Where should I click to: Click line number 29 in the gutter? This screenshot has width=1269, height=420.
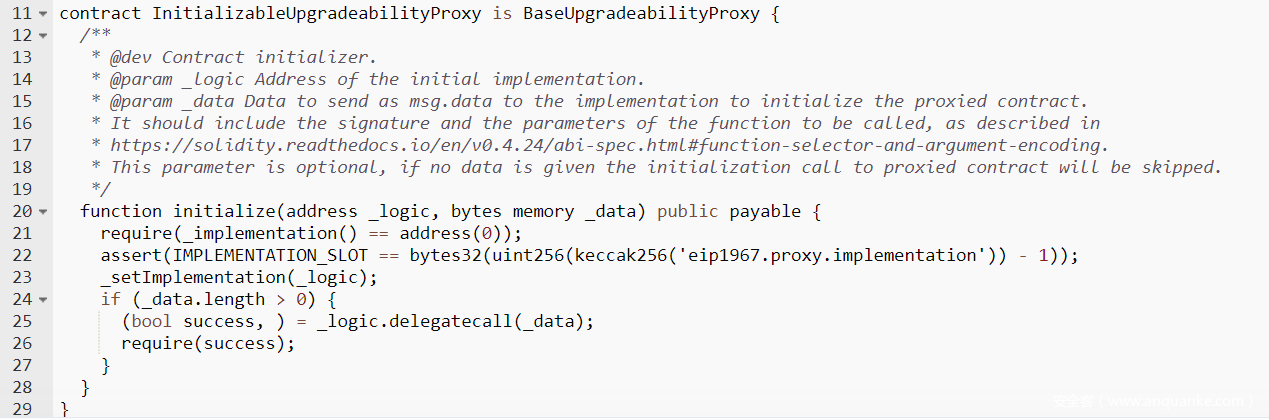coord(21,409)
